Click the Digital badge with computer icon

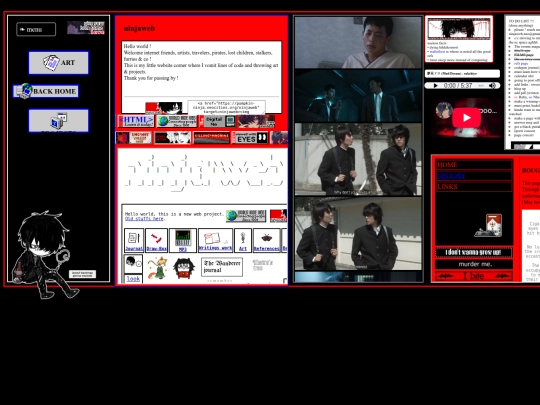point(219,121)
